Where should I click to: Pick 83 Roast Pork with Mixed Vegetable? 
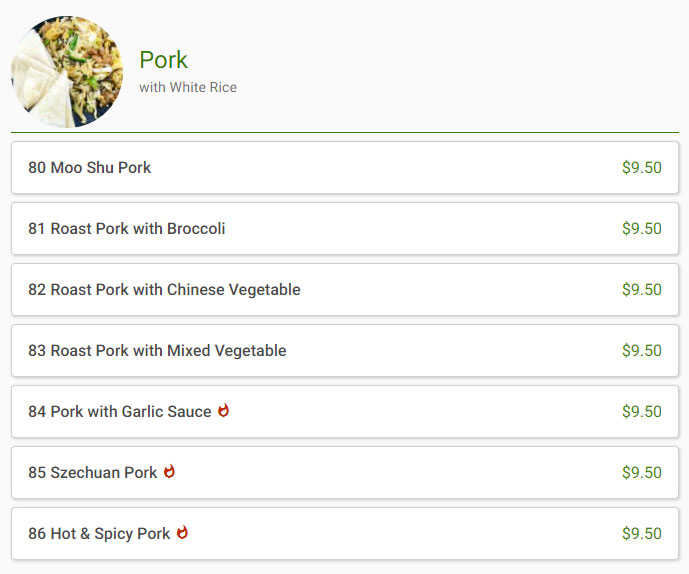pyautogui.click(x=345, y=351)
